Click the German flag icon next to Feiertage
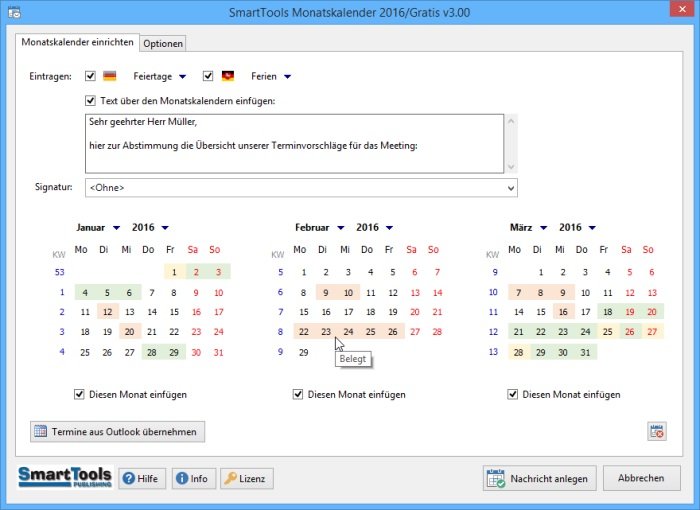700x510 pixels. tap(110, 76)
